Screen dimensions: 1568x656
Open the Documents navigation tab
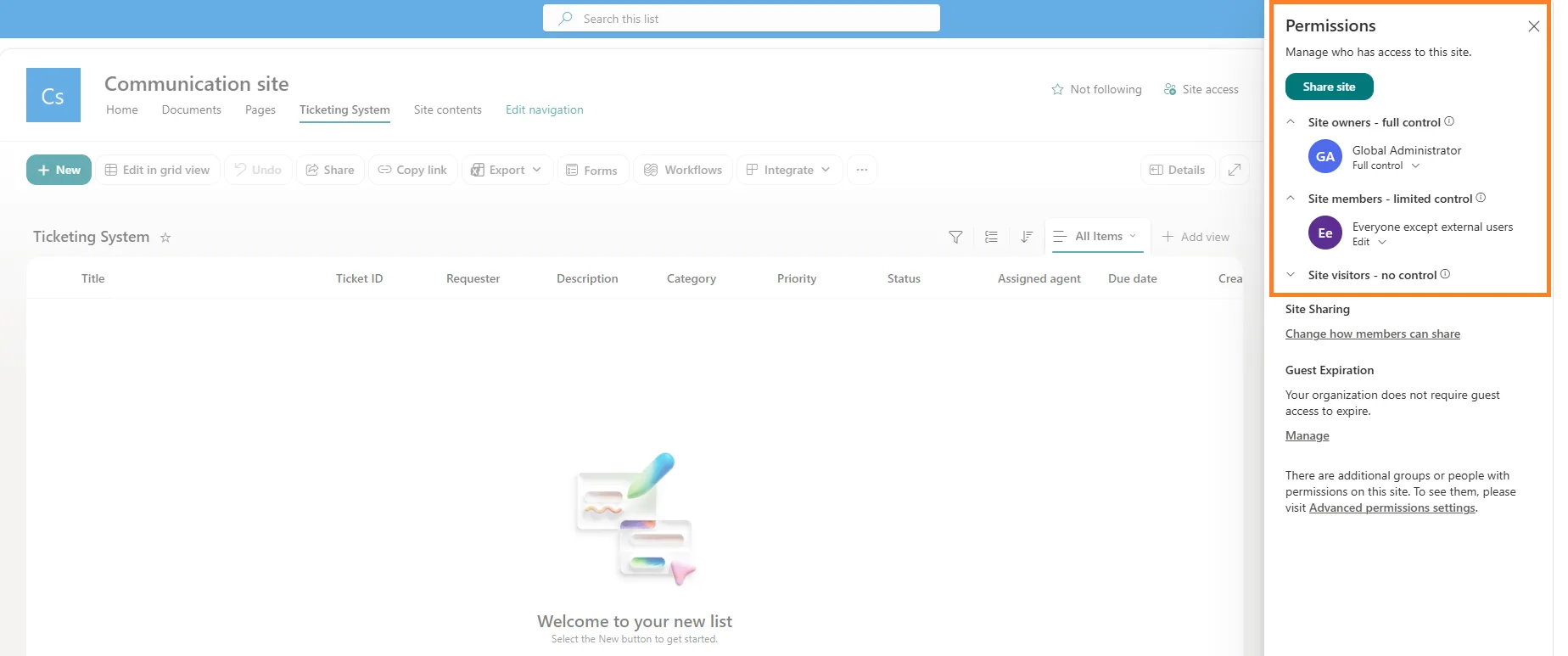192,109
